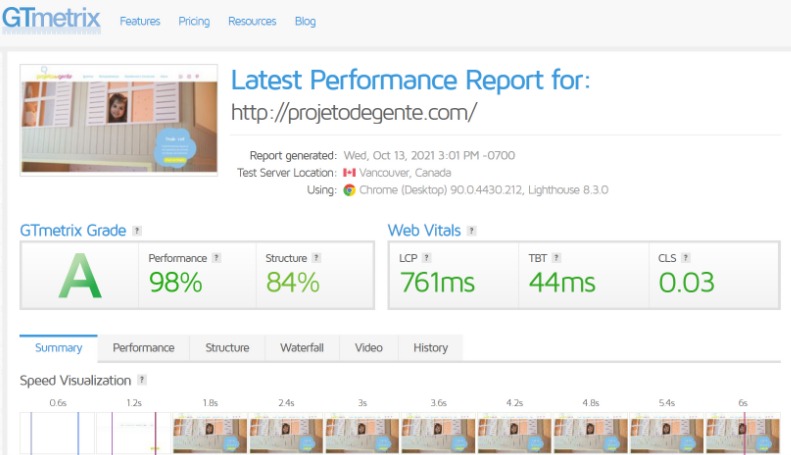The height and width of the screenshot is (455, 791).
Task: Open the Blog navigation link
Action: [x=305, y=21]
